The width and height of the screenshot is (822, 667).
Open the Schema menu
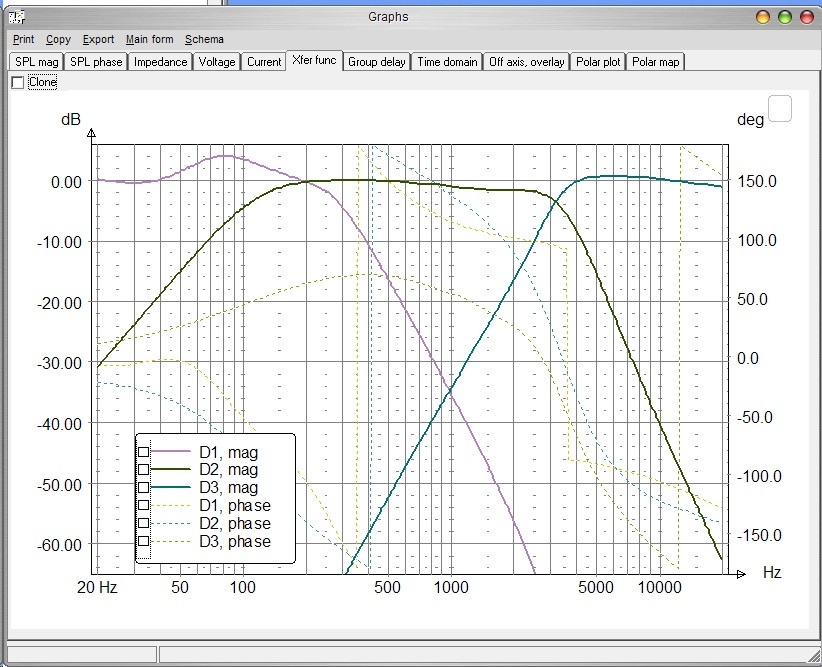click(x=204, y=39)
